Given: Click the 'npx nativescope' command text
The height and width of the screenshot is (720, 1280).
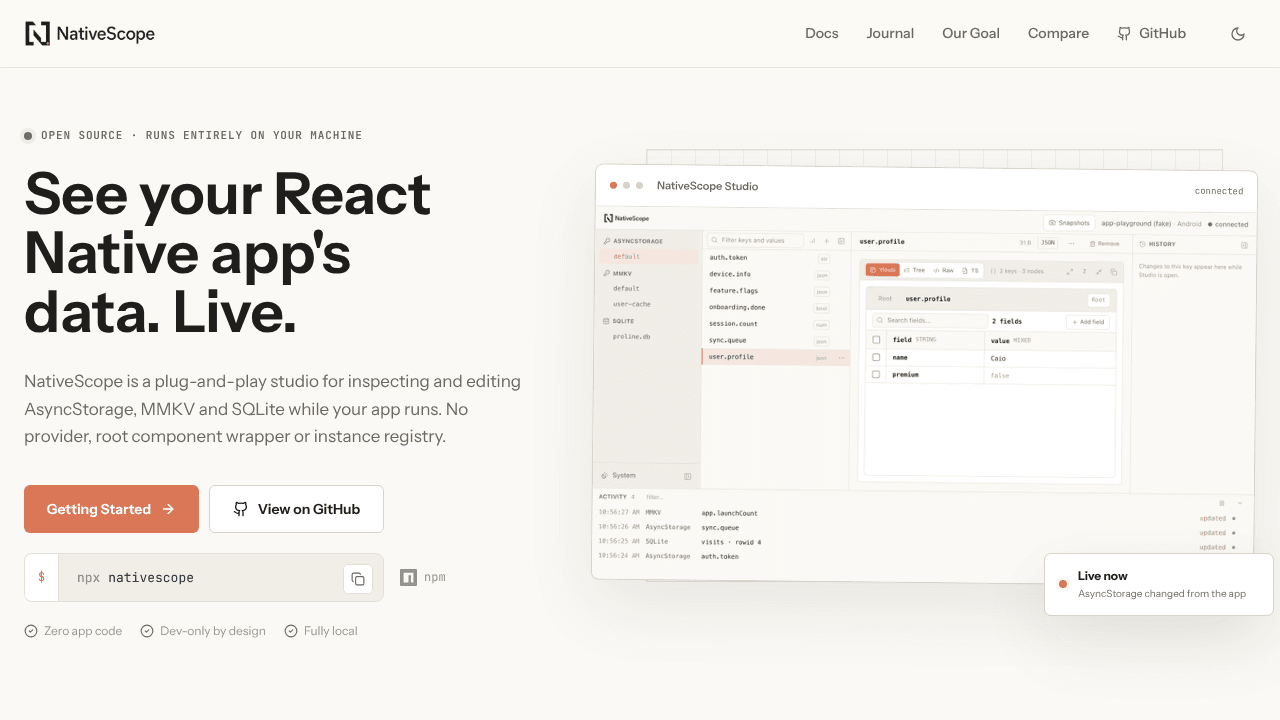Looking at the screenshot, I should (135, 578).
